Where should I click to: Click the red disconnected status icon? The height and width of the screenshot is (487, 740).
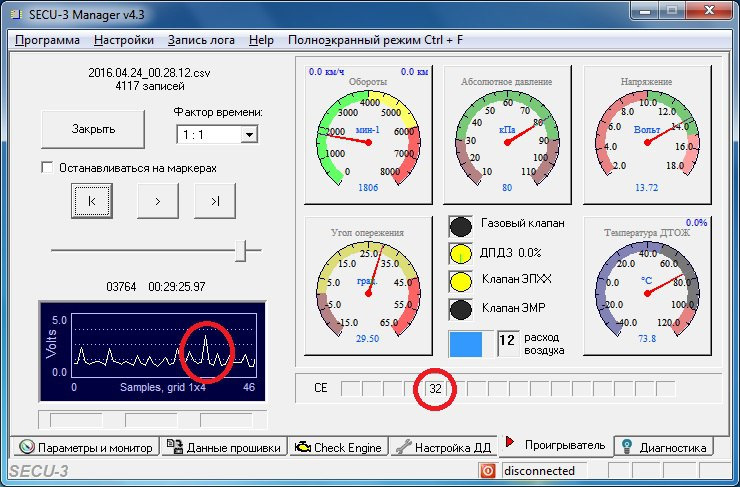pyautogui.click(x=488, y=470)
